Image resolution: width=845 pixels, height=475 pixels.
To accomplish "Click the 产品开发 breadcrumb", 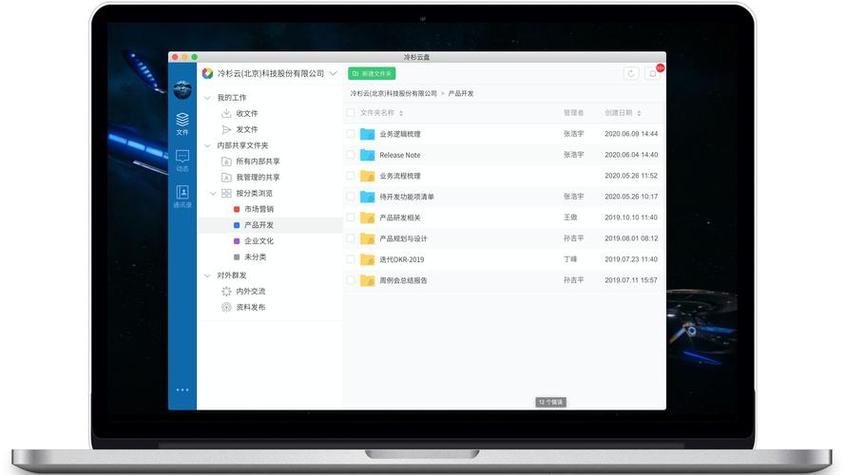I will click(x=461, y=93).
